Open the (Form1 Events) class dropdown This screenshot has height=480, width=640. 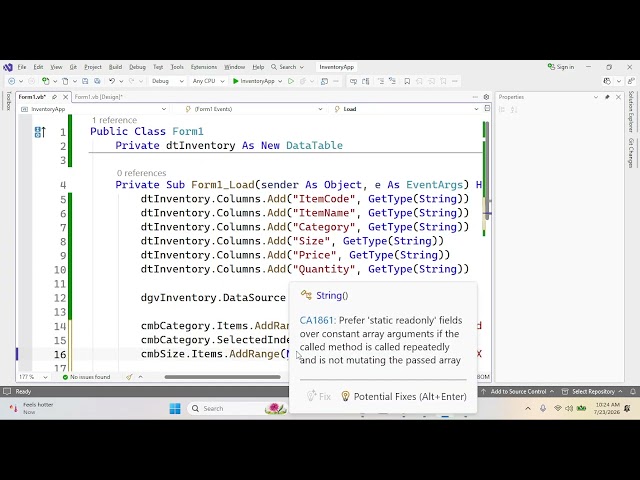pos(254,109)
